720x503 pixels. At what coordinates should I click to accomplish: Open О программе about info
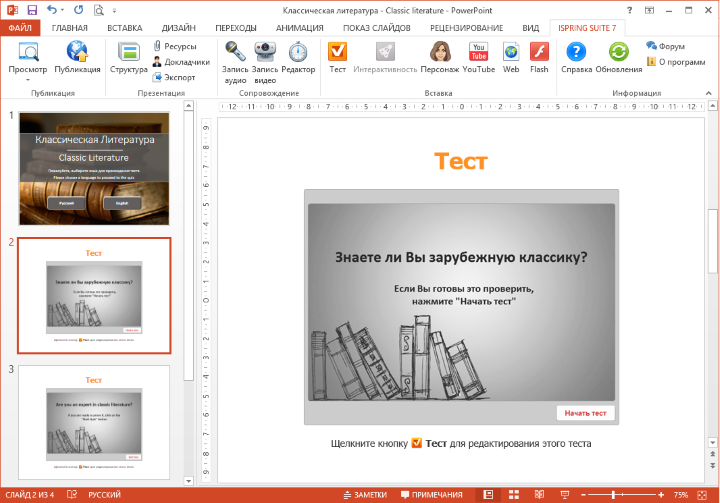pos(675,62)
